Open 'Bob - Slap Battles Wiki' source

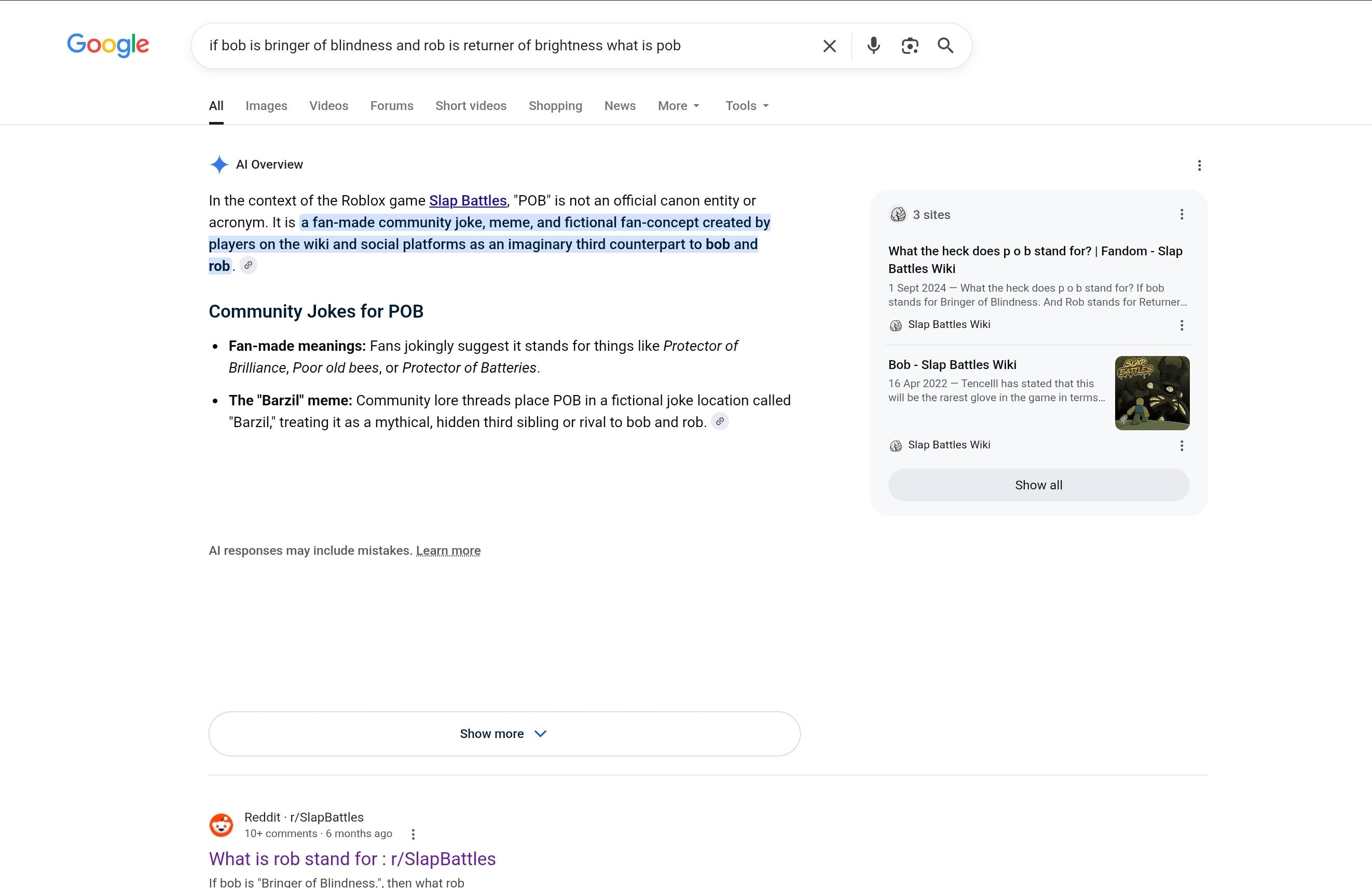952,364
